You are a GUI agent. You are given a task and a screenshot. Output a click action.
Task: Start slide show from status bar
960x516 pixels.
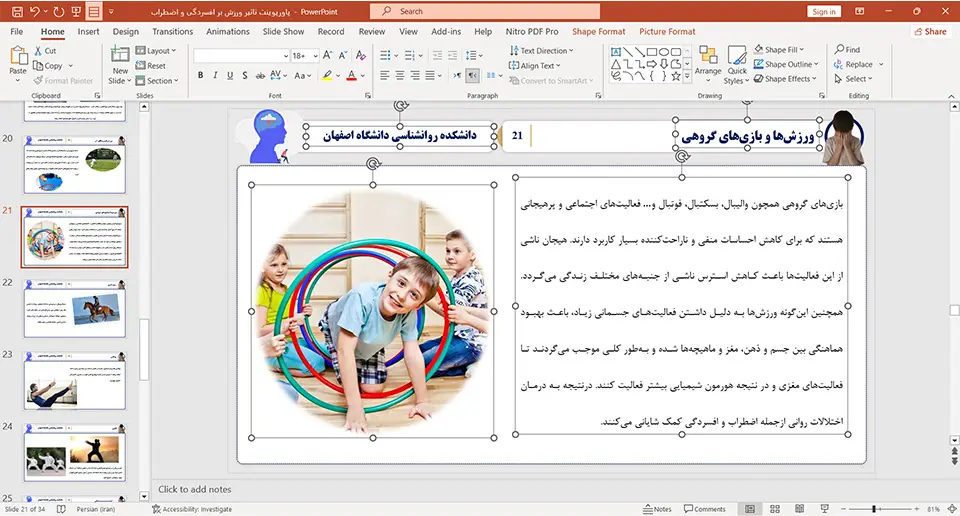[x=824, y=509]
